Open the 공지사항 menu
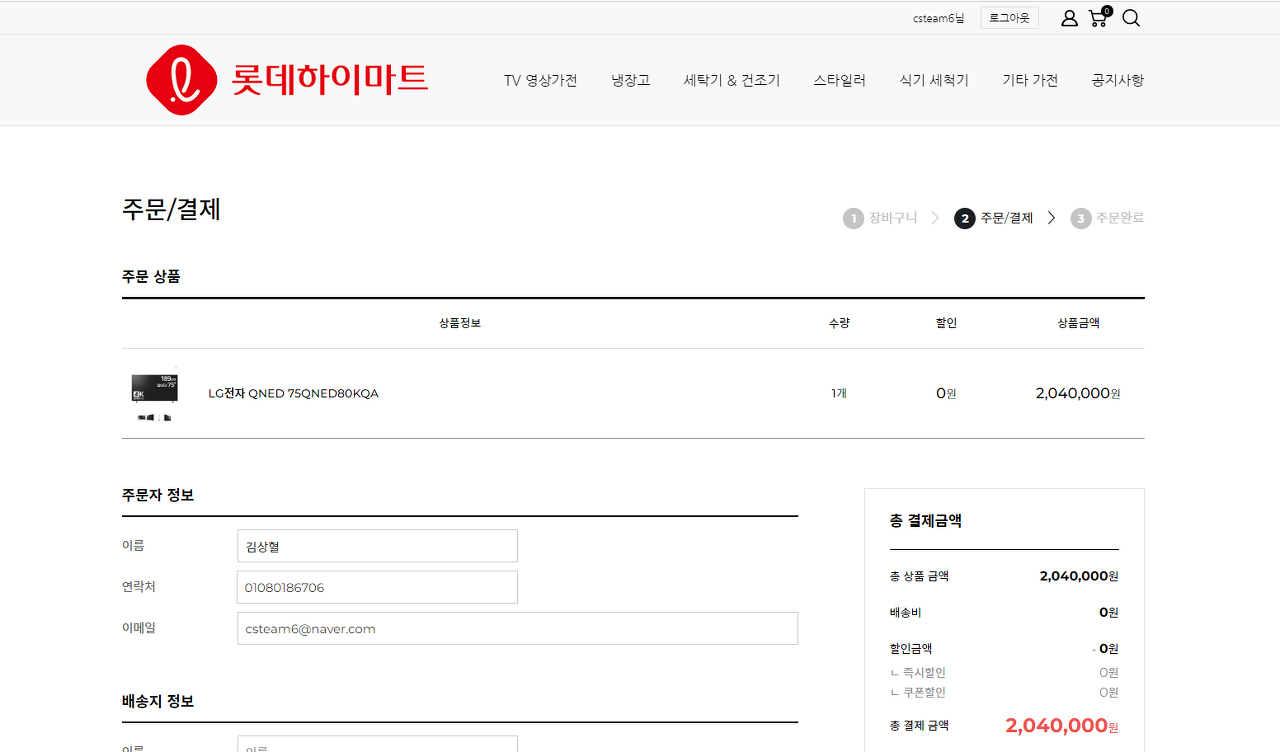This screenshot has height=752, width=1280. 1118,80
